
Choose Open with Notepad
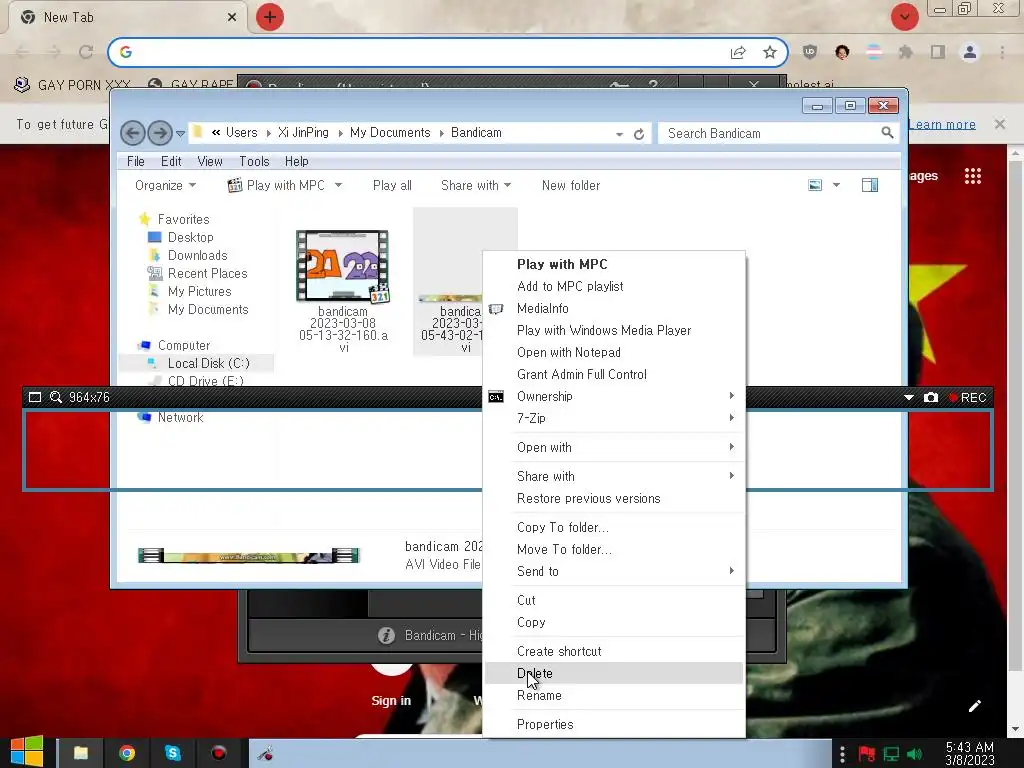point(614,353)
